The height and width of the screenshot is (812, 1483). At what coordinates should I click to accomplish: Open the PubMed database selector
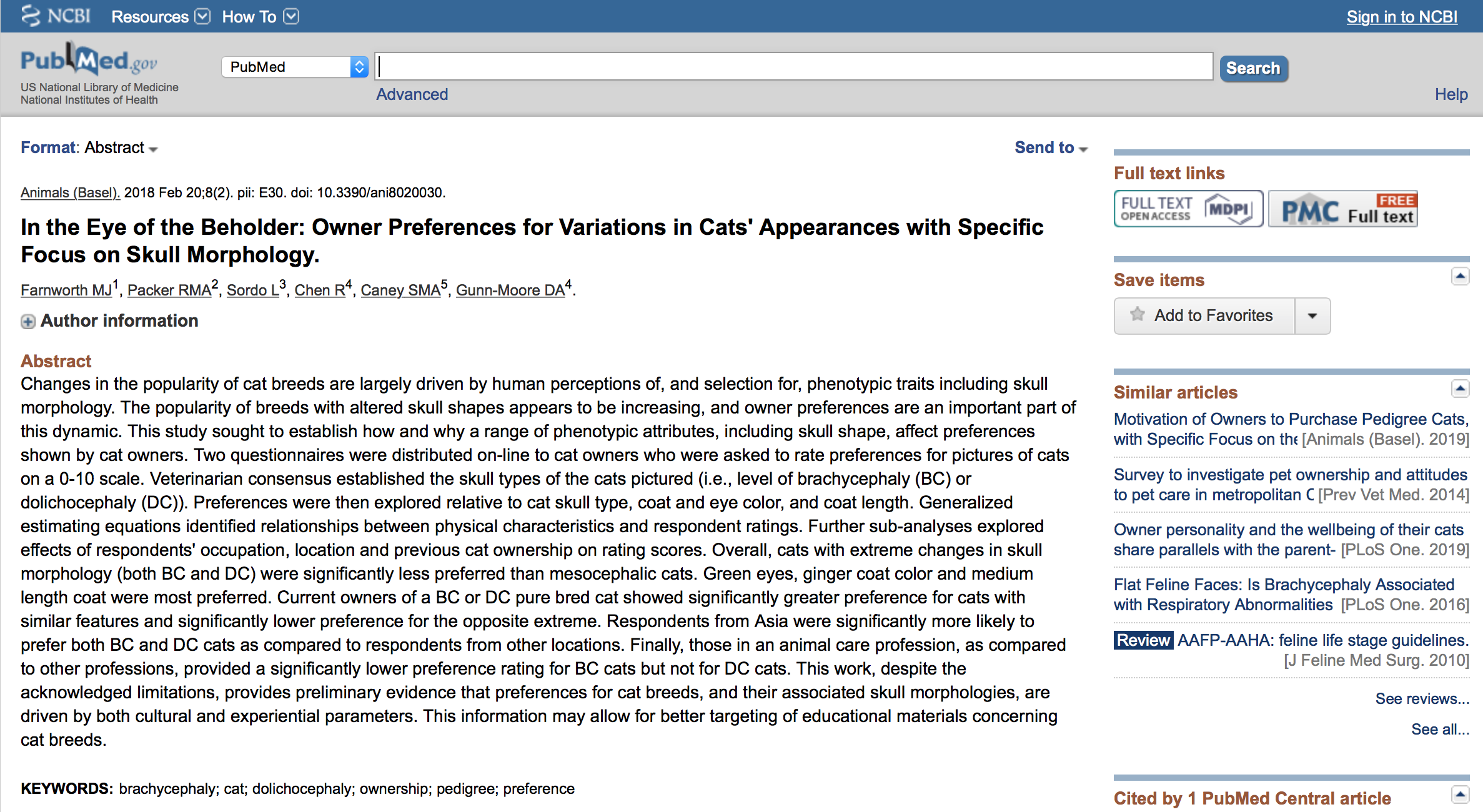tap(295, 67)
